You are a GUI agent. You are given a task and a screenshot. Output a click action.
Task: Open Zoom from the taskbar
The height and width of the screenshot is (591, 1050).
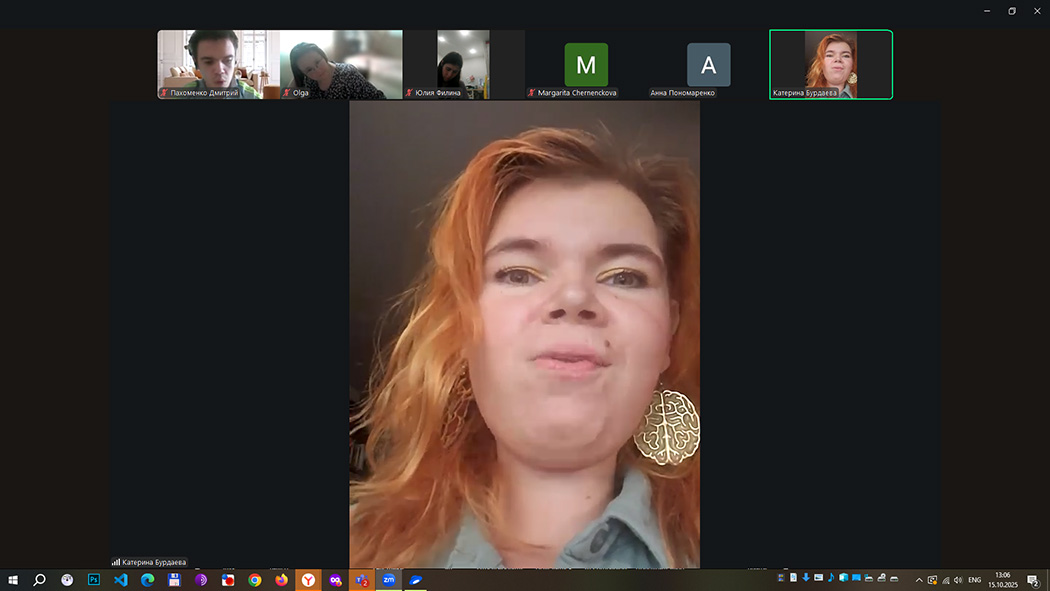[389, 580]
